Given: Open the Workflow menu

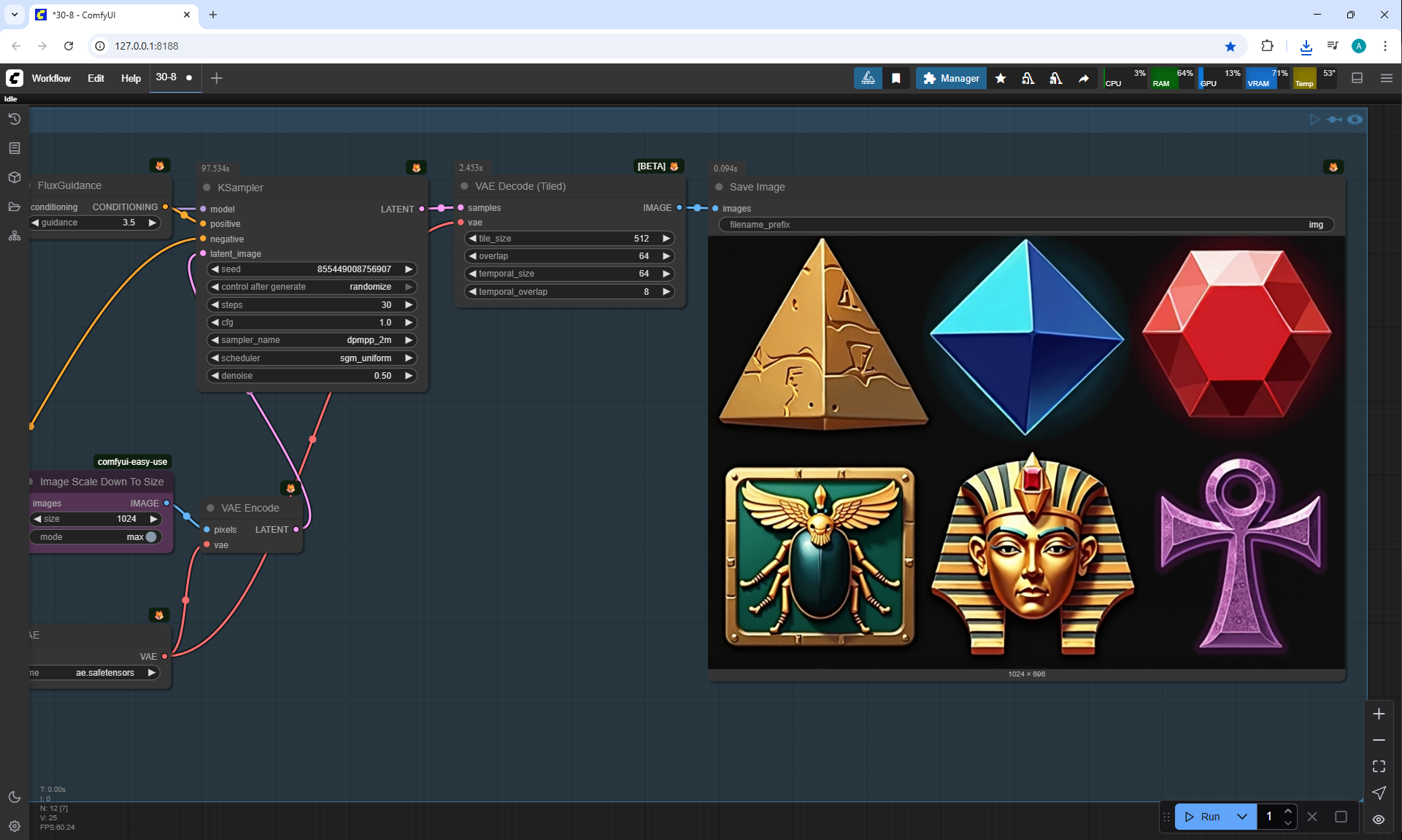Looking at the screenshot, I should pos(51,78).
